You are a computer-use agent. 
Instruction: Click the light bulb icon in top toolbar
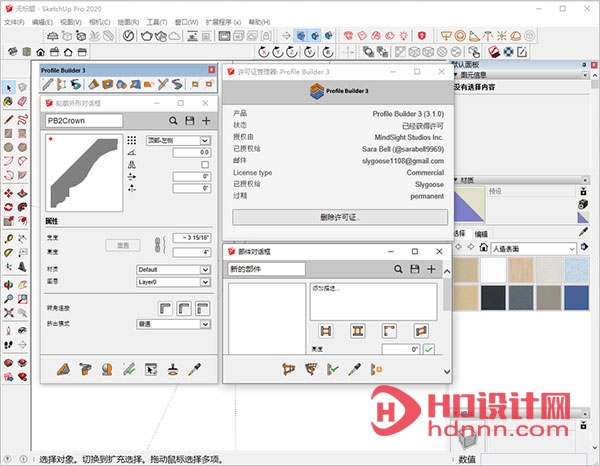(404, 36)
